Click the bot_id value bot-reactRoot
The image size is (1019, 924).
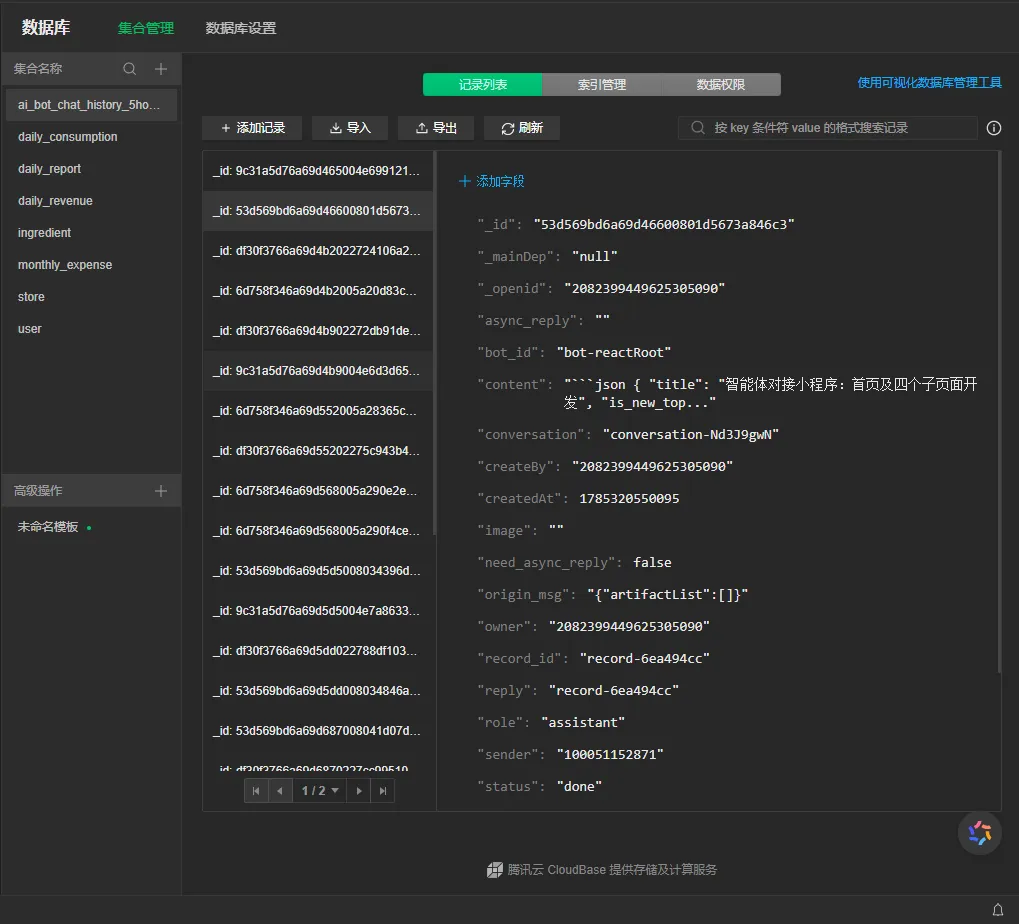[613, 352]
